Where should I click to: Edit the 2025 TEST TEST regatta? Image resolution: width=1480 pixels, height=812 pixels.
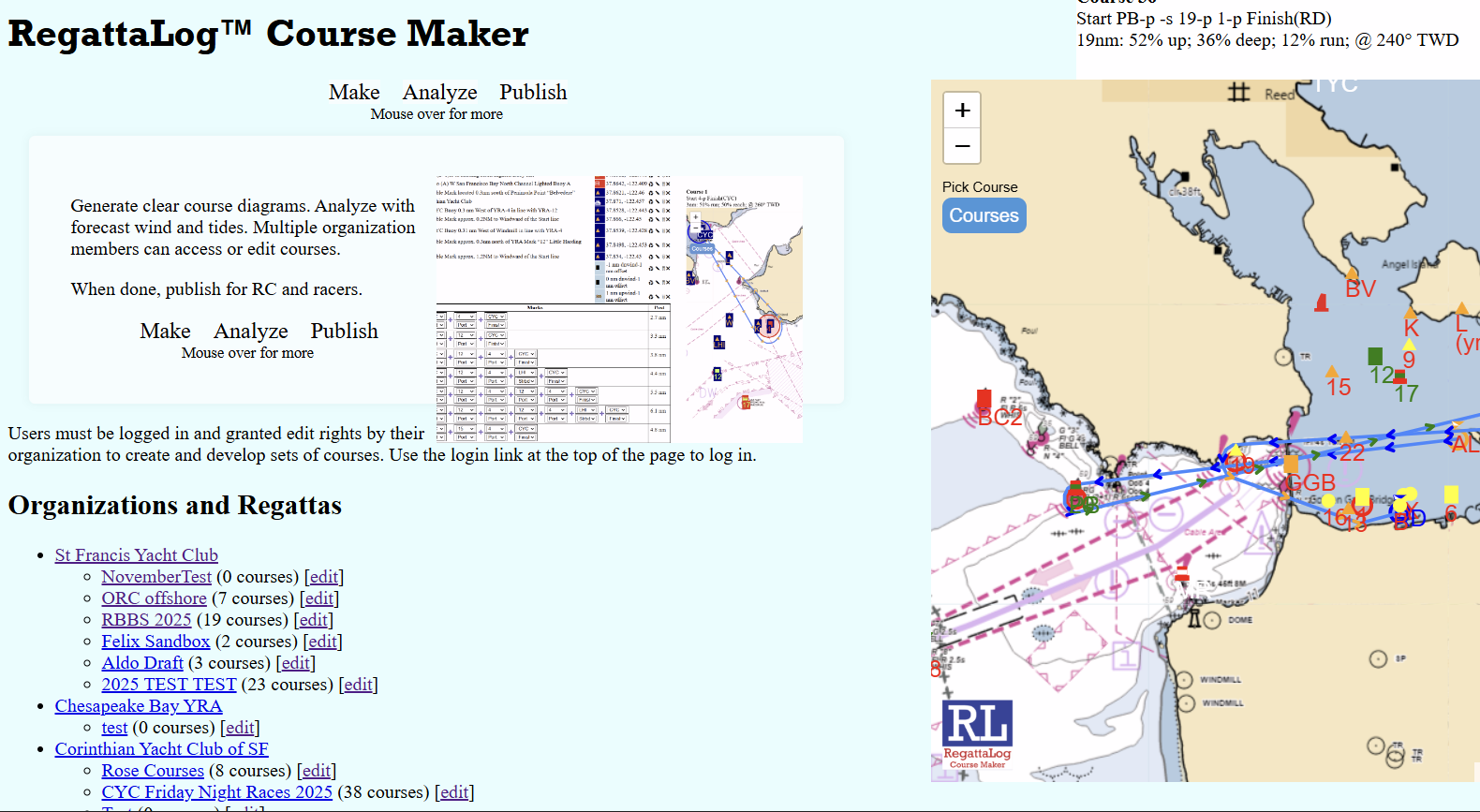(x=359, y=685)
